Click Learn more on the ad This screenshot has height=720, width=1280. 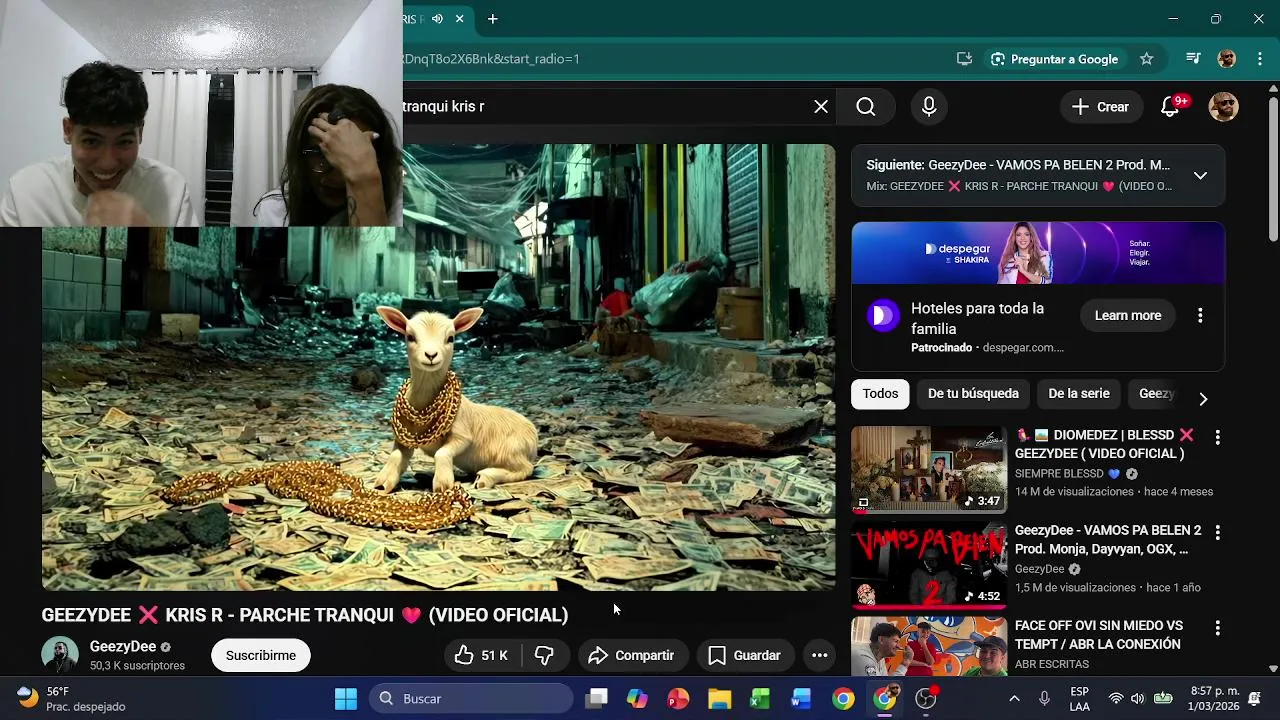(1127, 316)
